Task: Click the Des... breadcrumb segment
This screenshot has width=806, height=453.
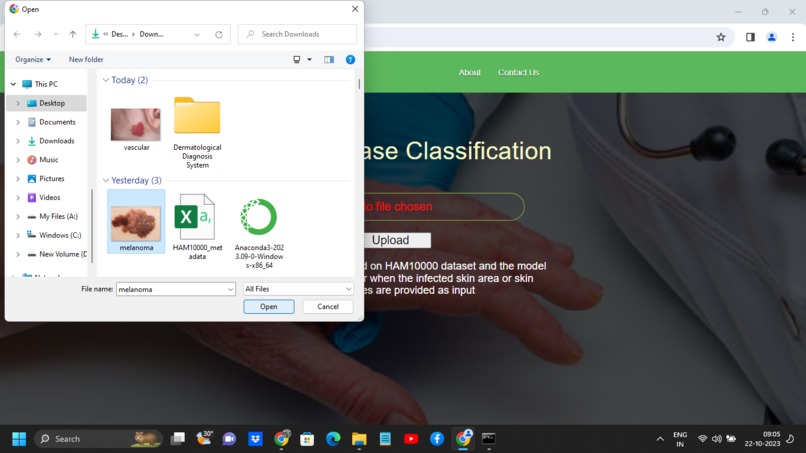Action: click(x=119, y=34)
